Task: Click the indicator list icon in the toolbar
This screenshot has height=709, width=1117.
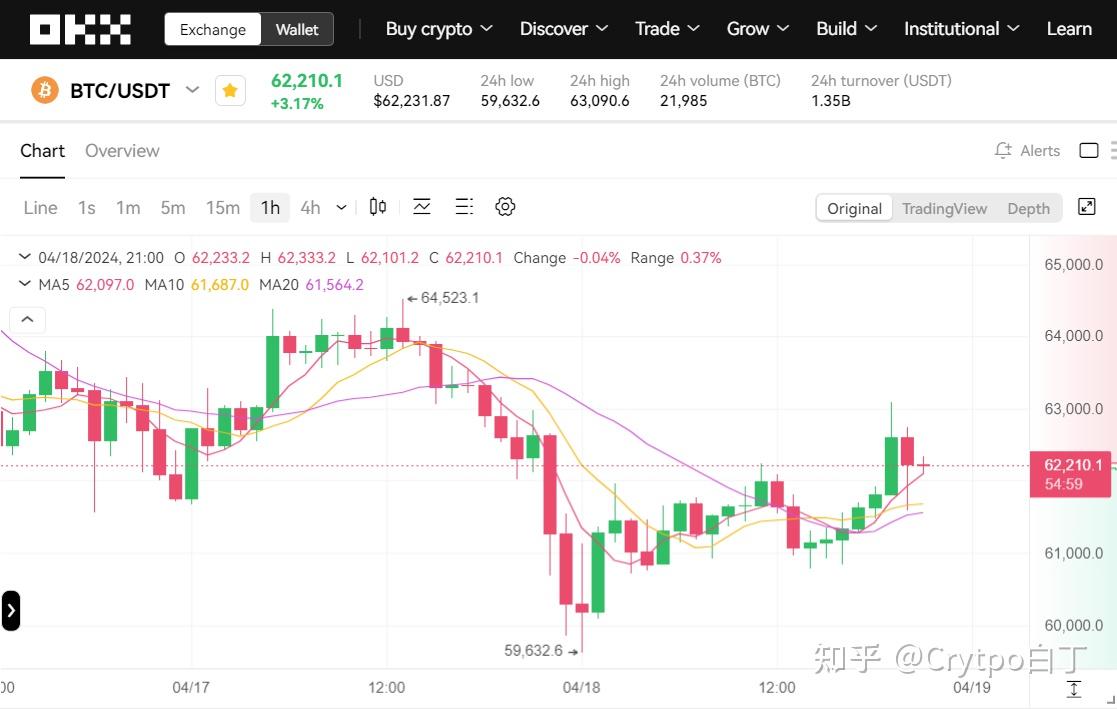Action: pos(463,206)
